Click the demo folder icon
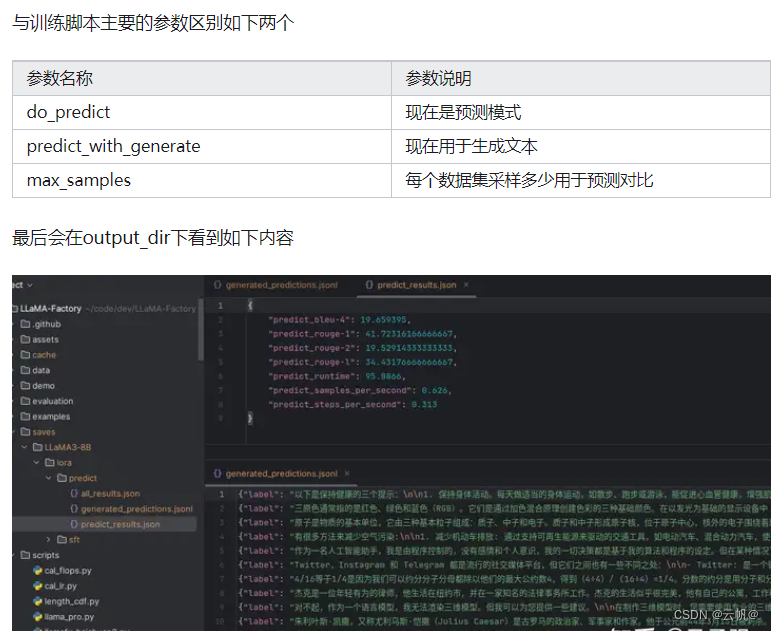Image resolution: width=774 pixels, height=631 pixels. click(x=25, y=385)
